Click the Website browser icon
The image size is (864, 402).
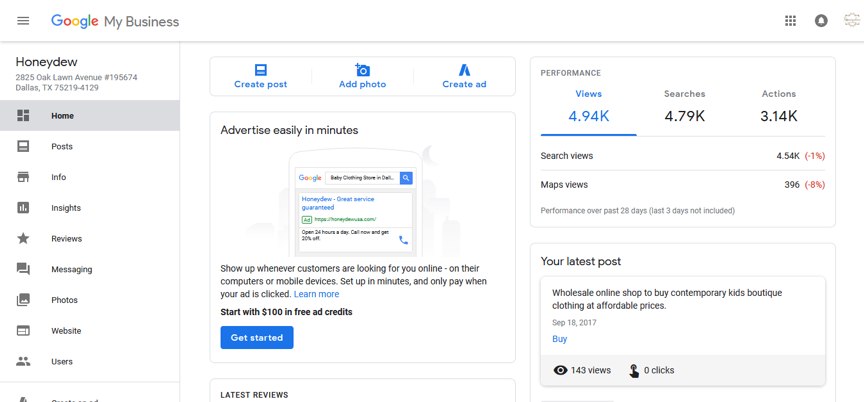[23, 331]
